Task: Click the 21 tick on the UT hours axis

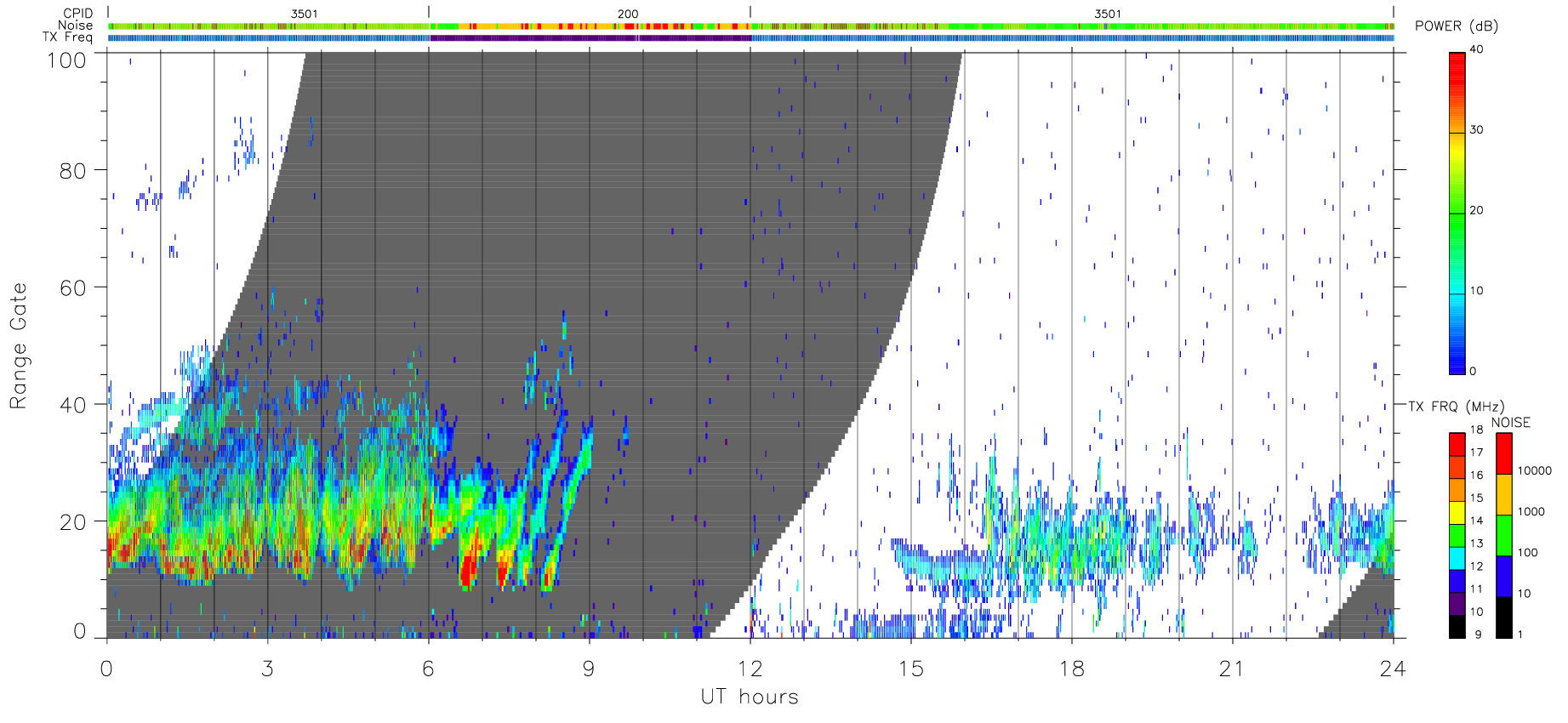Action: 1232,669
